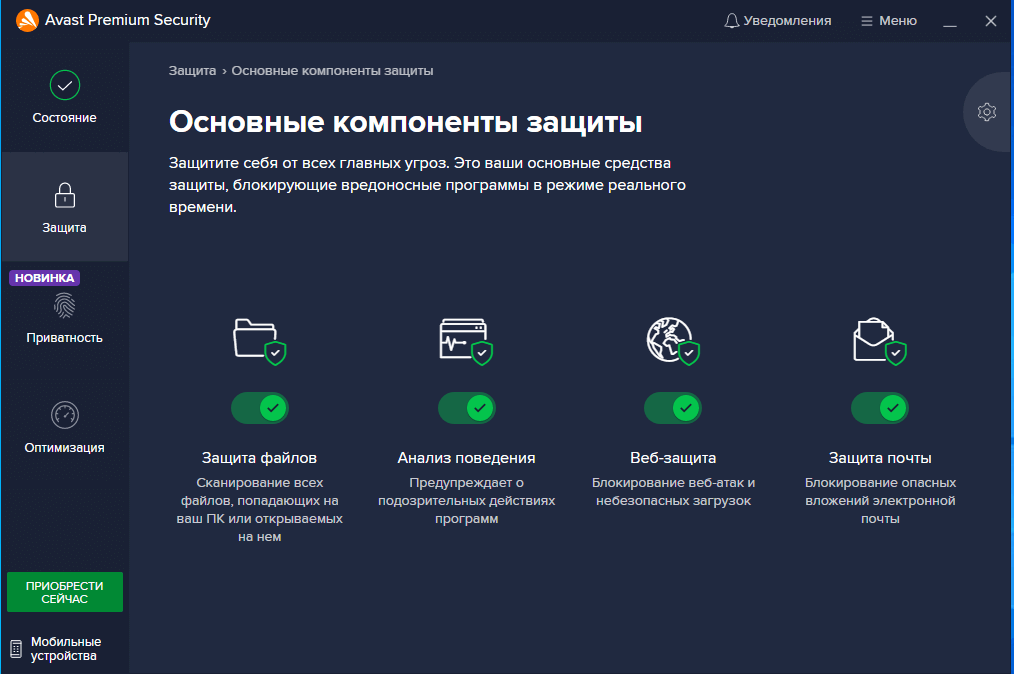Screen dimensions: 1014x674
Task: Open settings via the gear icon
Action: (987, 112)
